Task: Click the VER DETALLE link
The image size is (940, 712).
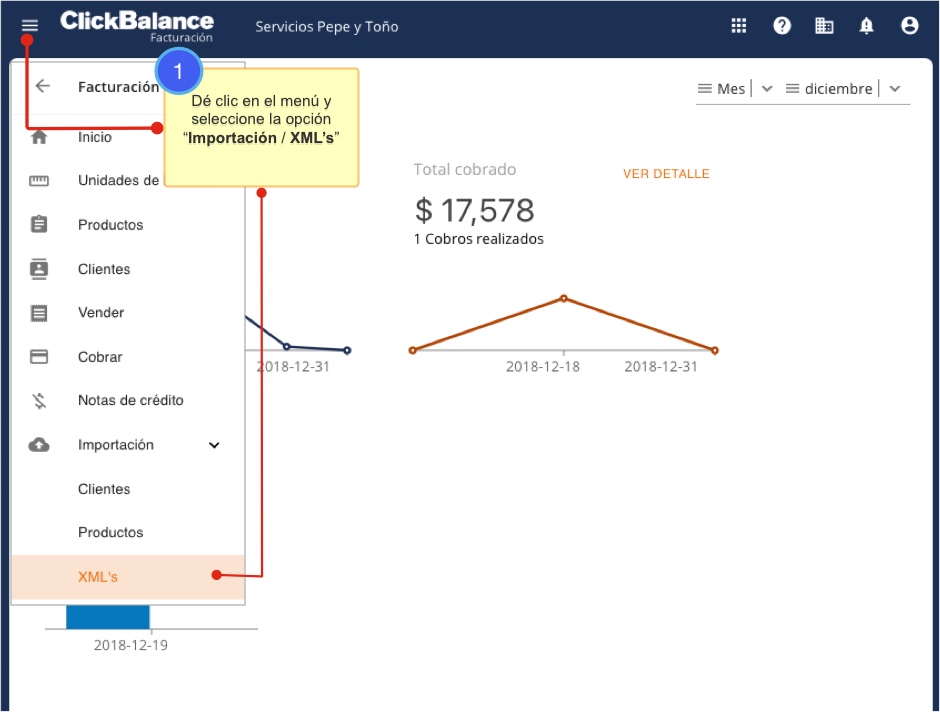Action: pos(666,174)
